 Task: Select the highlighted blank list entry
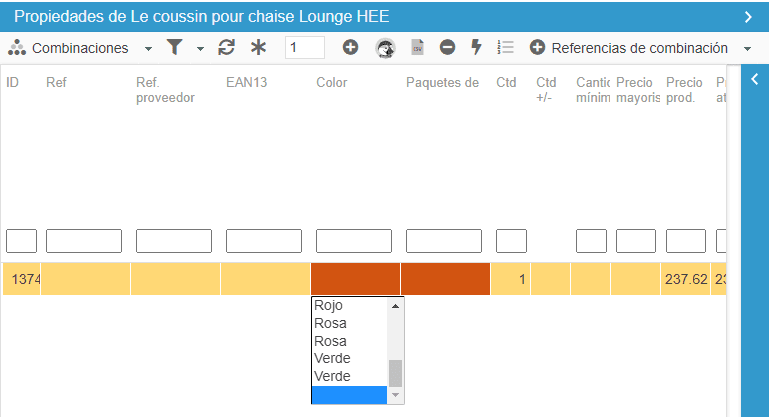click(x=348, y=394)
